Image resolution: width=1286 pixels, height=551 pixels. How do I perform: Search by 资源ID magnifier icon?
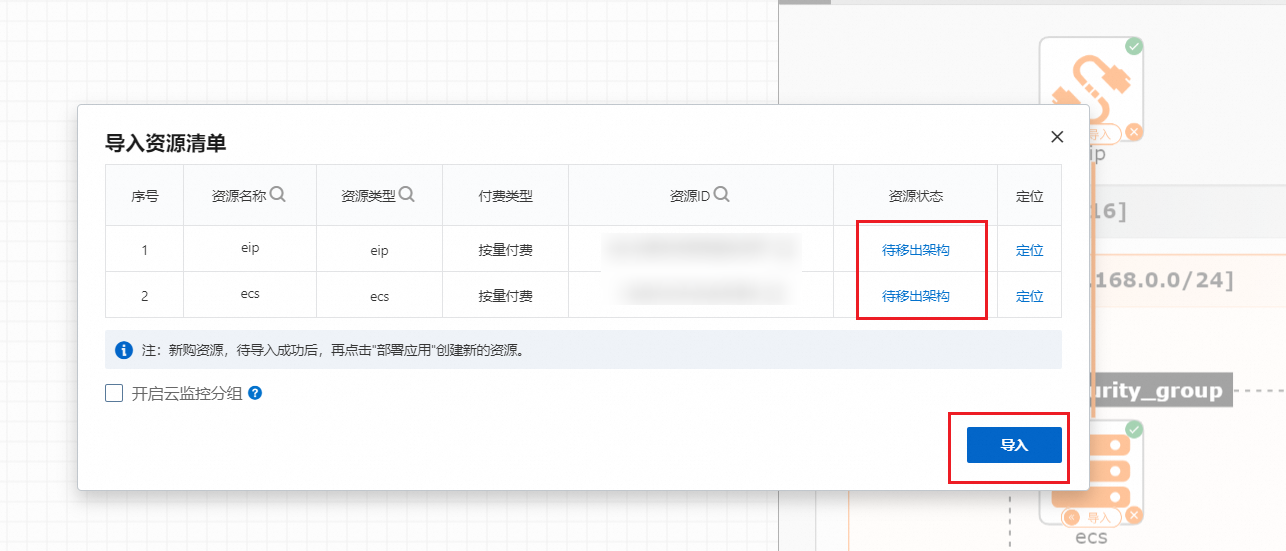click(x=721, y=194)
